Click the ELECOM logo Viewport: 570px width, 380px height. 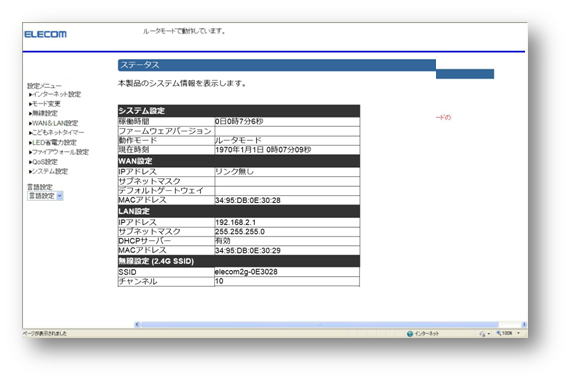[x=45, y=34]
